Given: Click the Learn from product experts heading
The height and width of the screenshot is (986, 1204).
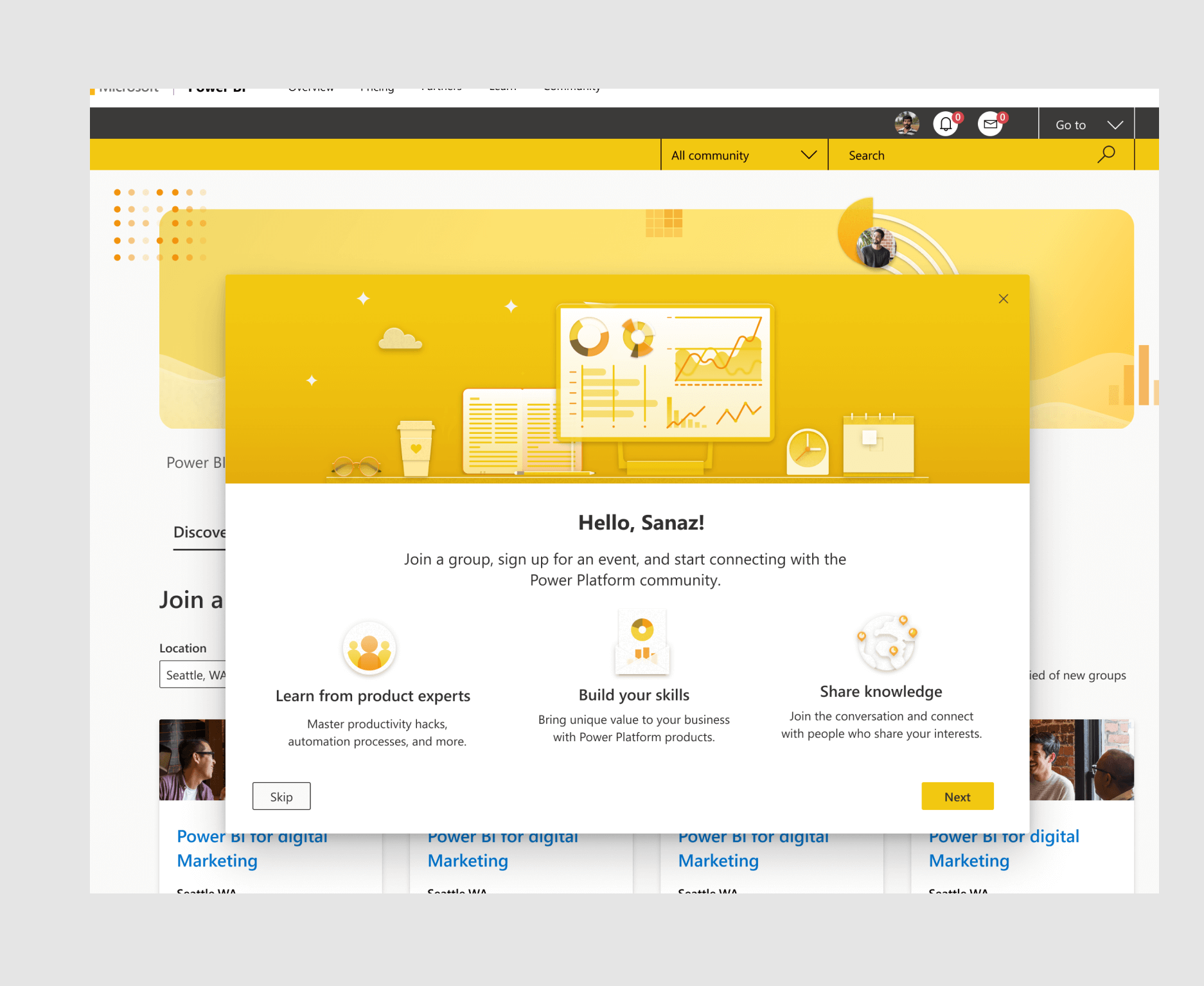Looking at the screenshot, I should (x=373, y=696).
